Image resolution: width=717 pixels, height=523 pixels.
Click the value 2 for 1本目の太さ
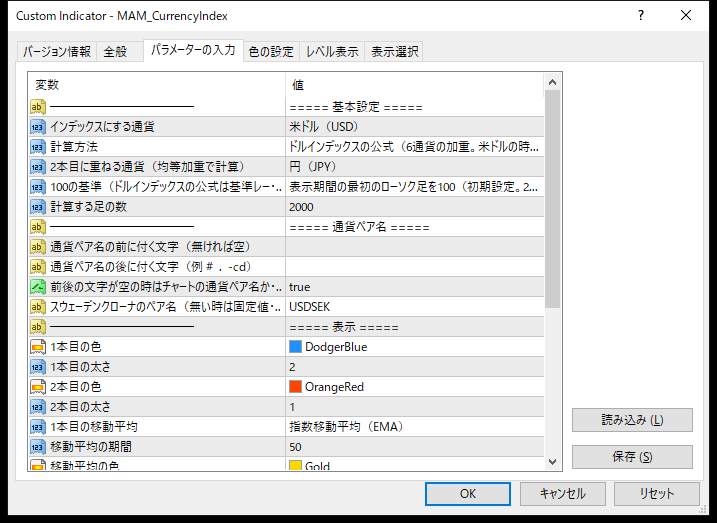[415, 367]
